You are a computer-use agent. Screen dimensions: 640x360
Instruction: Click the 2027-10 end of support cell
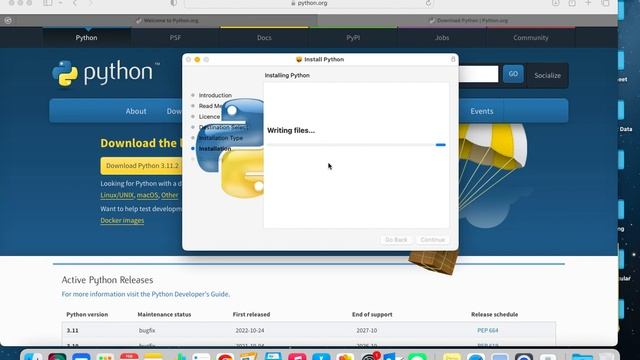pyautogui.click(x=367, y=330)
